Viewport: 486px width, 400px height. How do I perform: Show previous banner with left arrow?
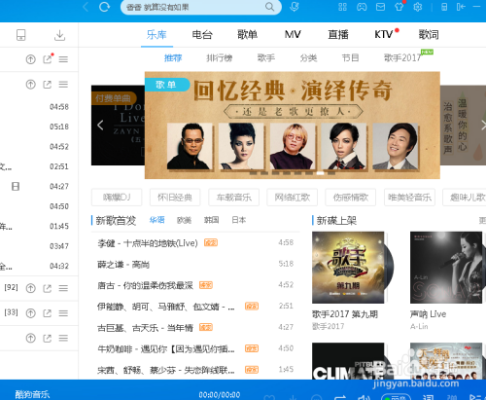[x=100, y=125]
